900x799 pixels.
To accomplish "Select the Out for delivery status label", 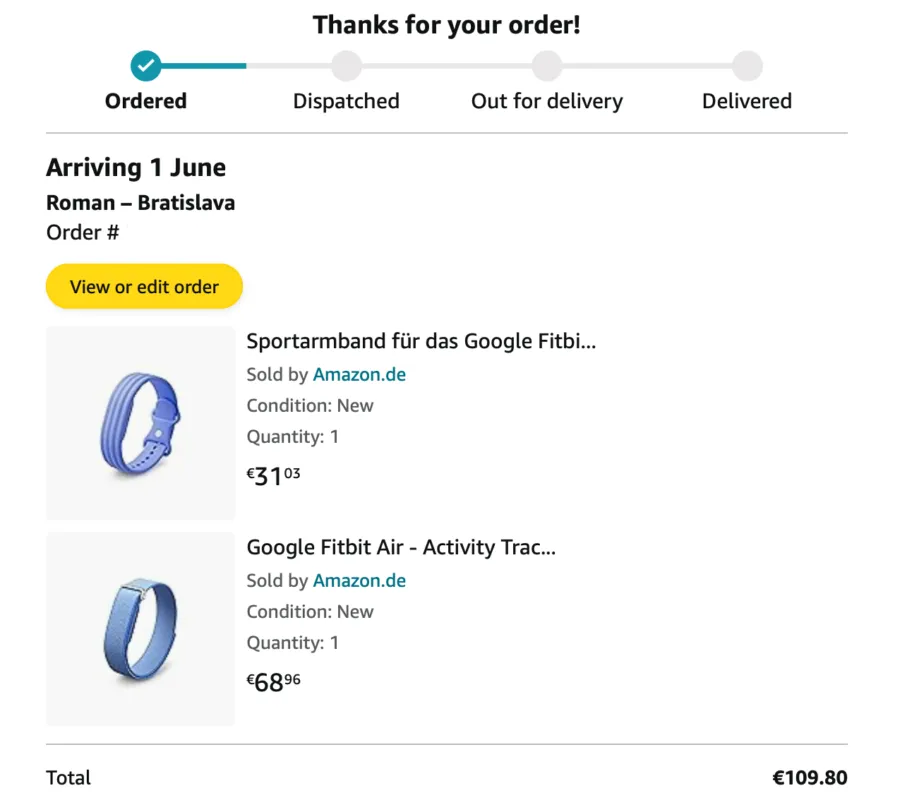I will pyautogui.click(x=547, y=101).
